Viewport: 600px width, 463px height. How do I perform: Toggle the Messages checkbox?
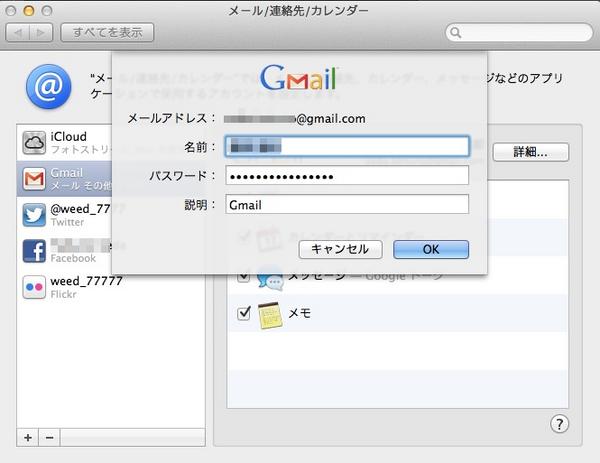point(244,276)
